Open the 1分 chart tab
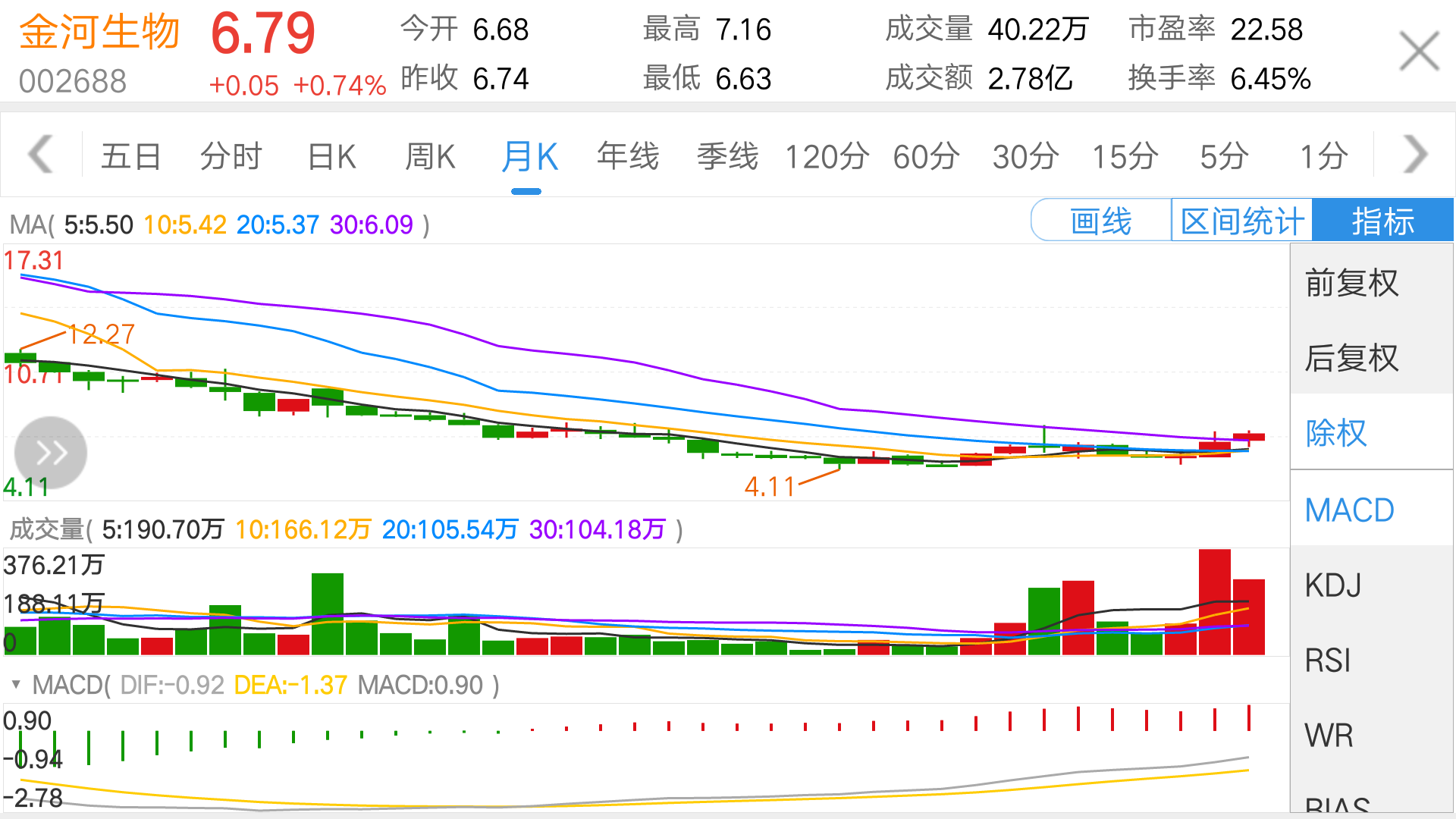 1323,157
